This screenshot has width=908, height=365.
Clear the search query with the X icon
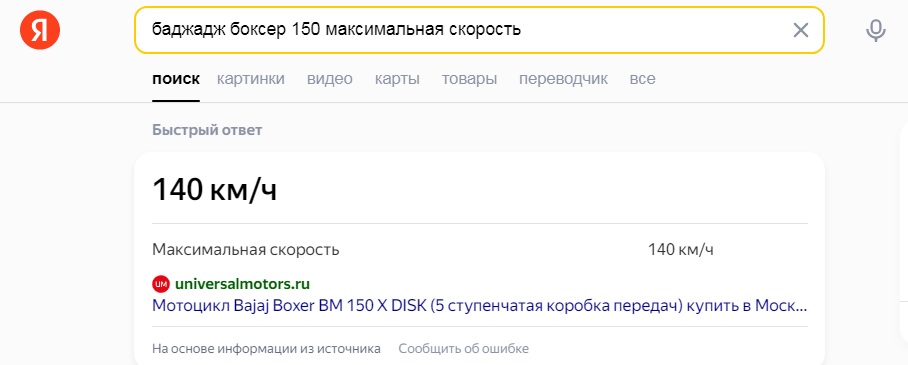coord(800,30)
